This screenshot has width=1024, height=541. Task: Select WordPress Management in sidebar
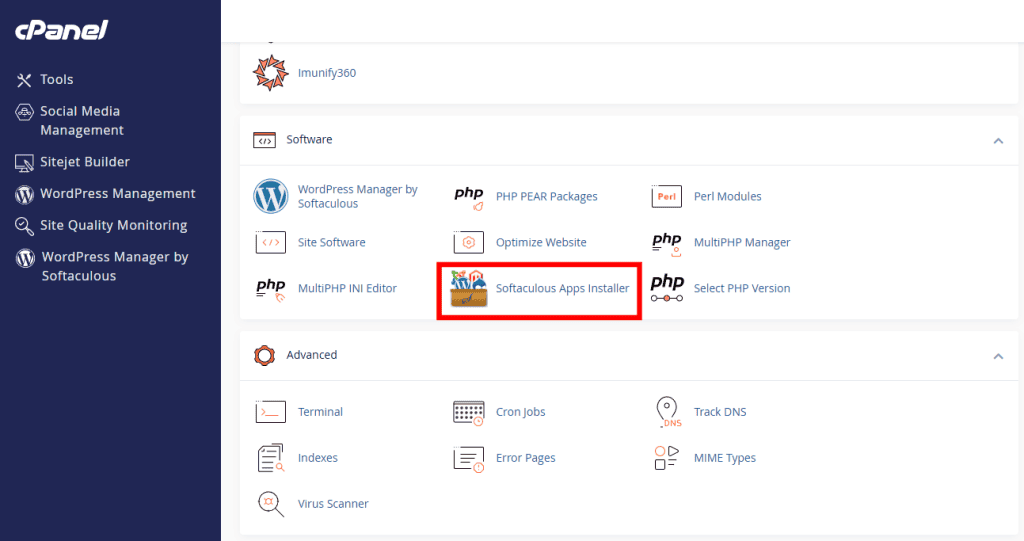(x=118, y=193)
